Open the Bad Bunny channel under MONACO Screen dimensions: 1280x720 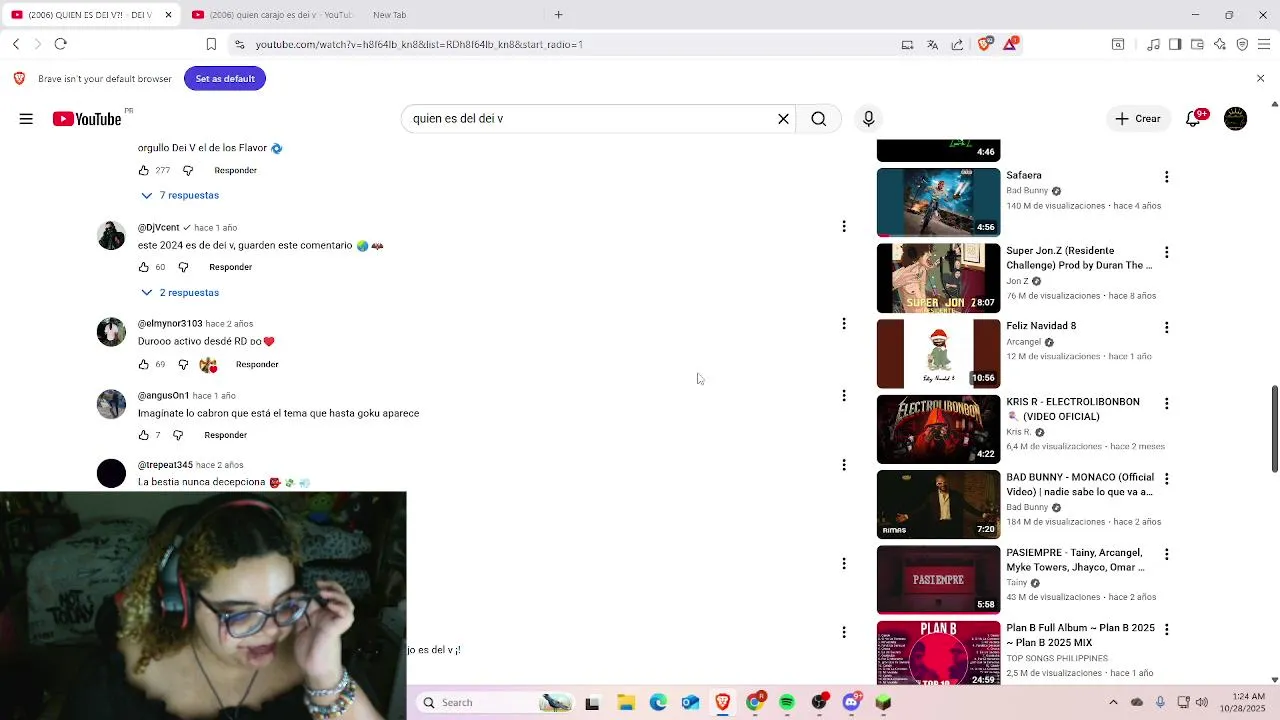coord(1026,507)
